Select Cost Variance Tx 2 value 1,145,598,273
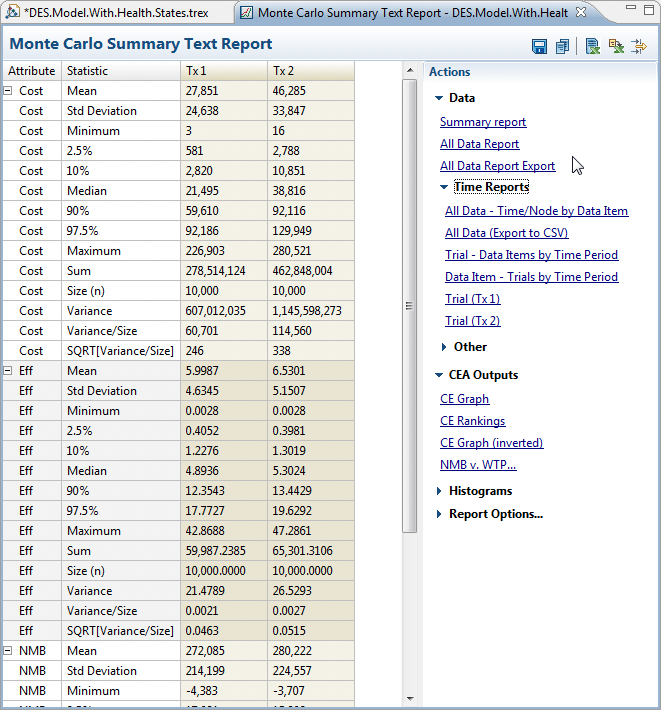661x710 pixels. [311, 311]
